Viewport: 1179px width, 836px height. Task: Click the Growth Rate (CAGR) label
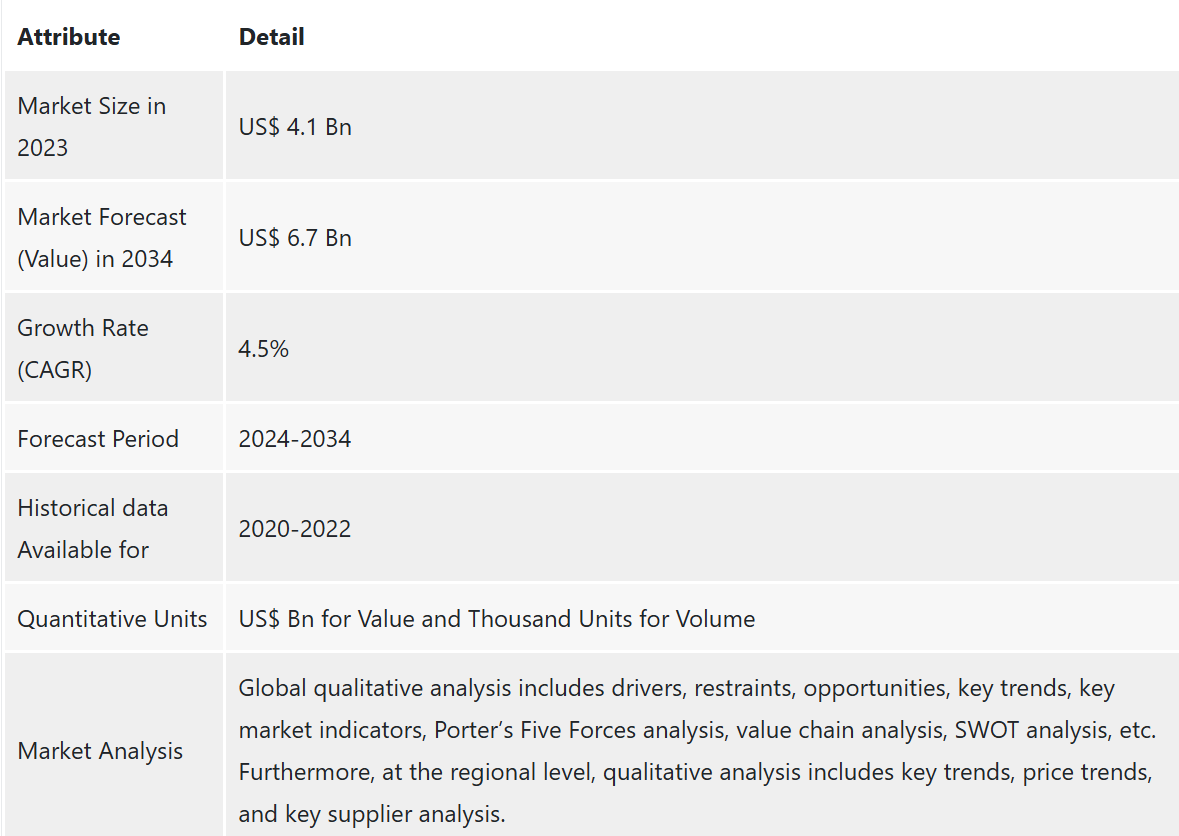(x=83, y=349)
